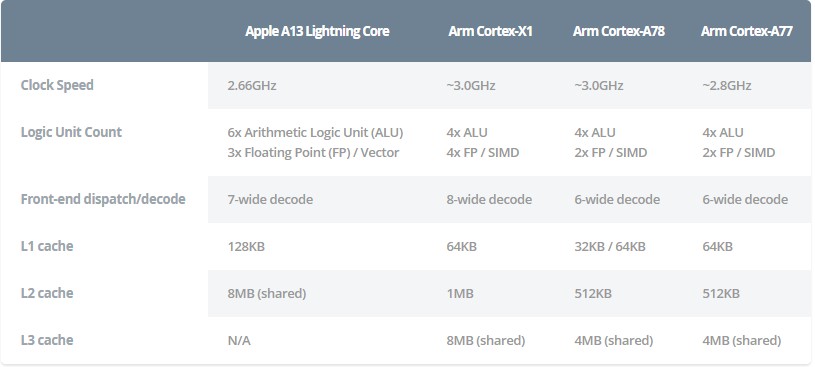This screenshot has height=367, width=815.
Task: Click the 8-wide decode cell
Action: pos(489,200)
